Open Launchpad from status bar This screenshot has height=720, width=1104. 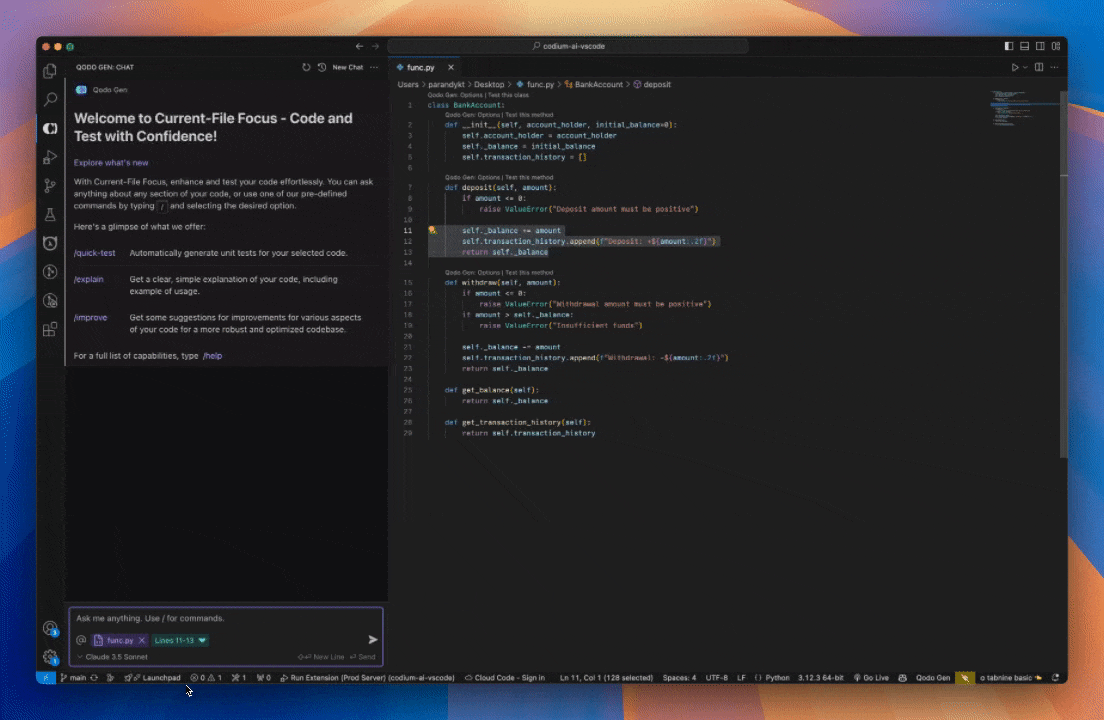(x=153, y=678)
